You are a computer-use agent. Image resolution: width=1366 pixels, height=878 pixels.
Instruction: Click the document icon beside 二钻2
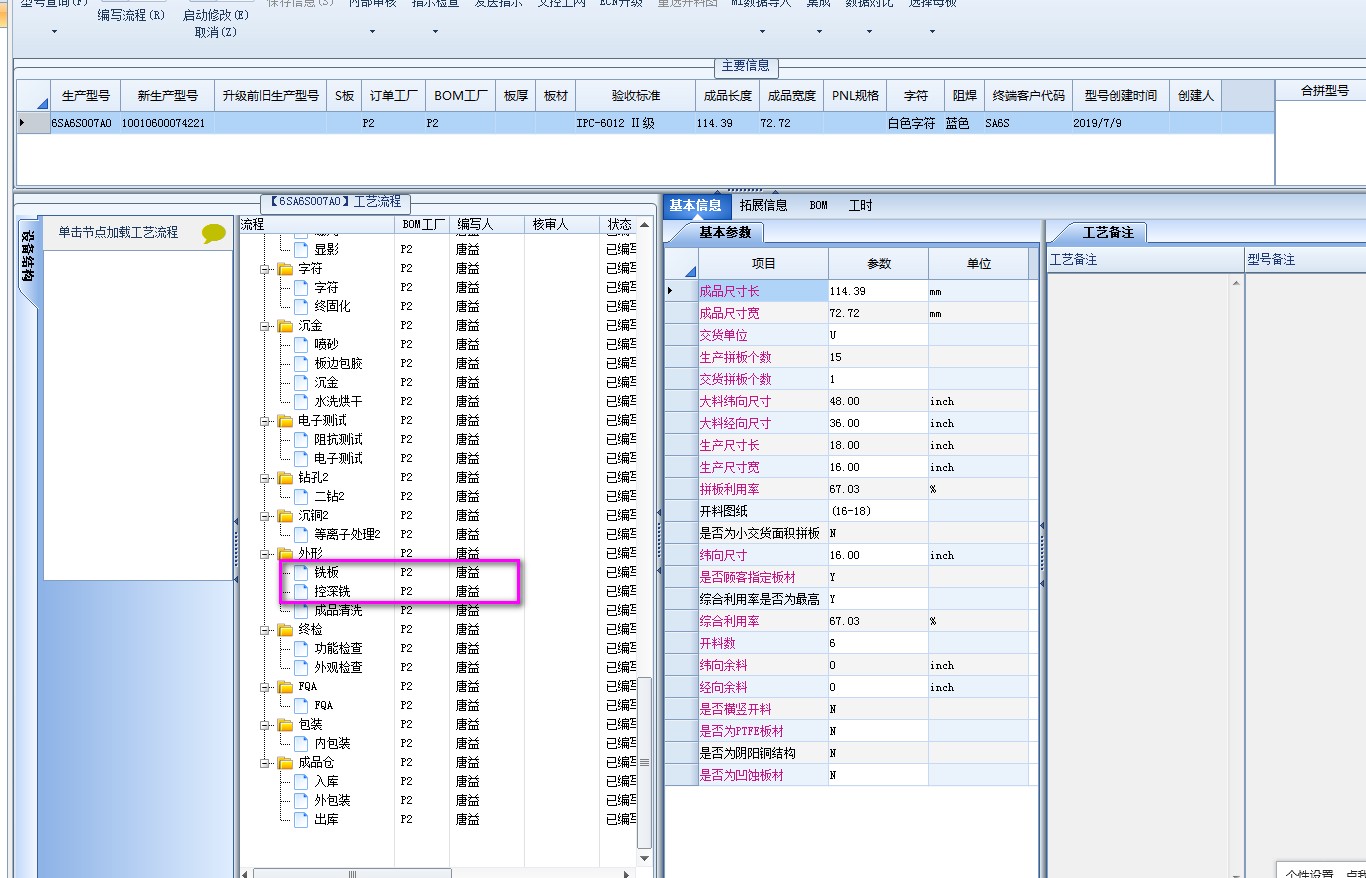pyautogui.click(x=302, y=496)
